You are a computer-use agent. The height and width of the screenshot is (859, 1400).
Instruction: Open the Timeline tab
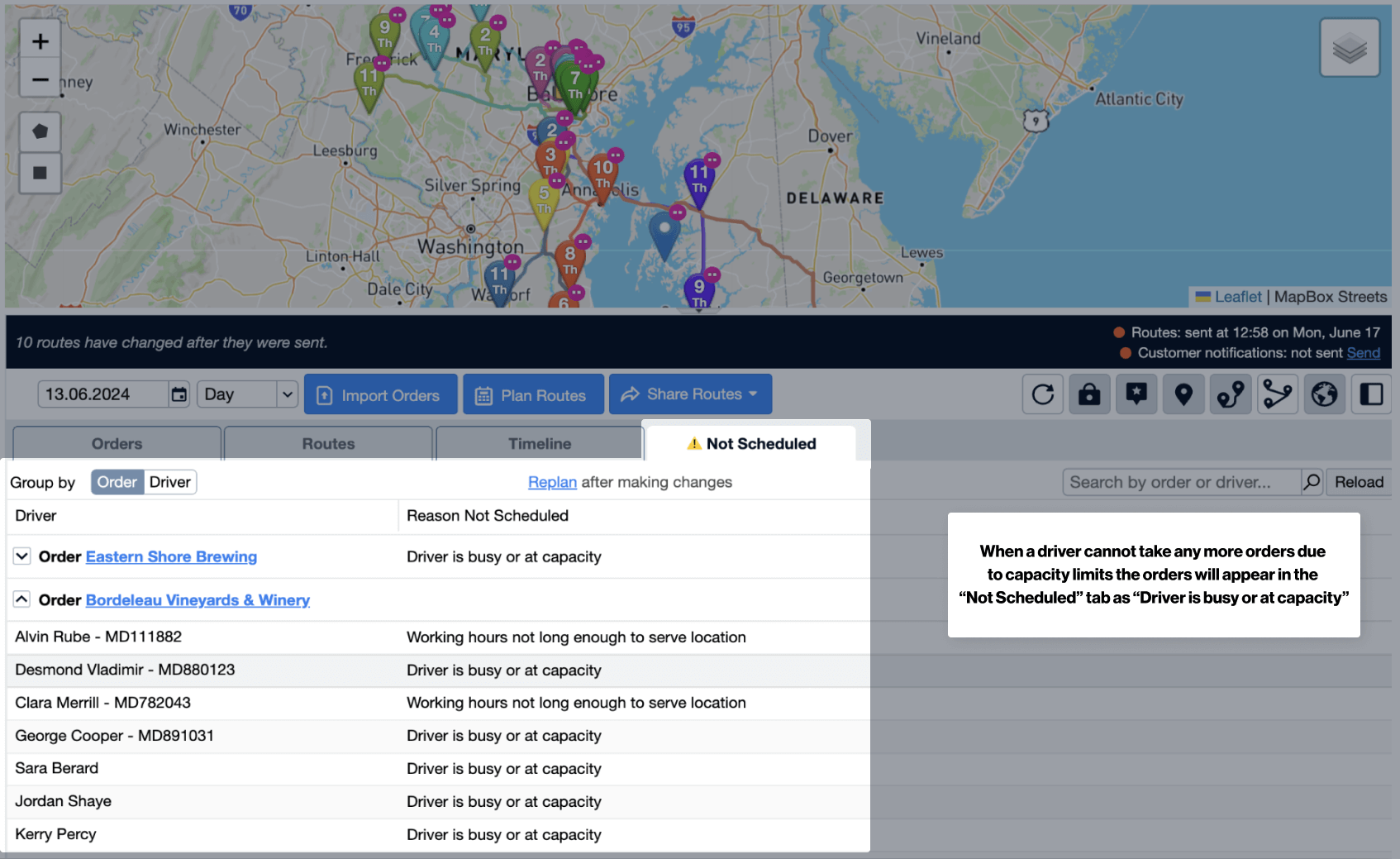(538, 443)
